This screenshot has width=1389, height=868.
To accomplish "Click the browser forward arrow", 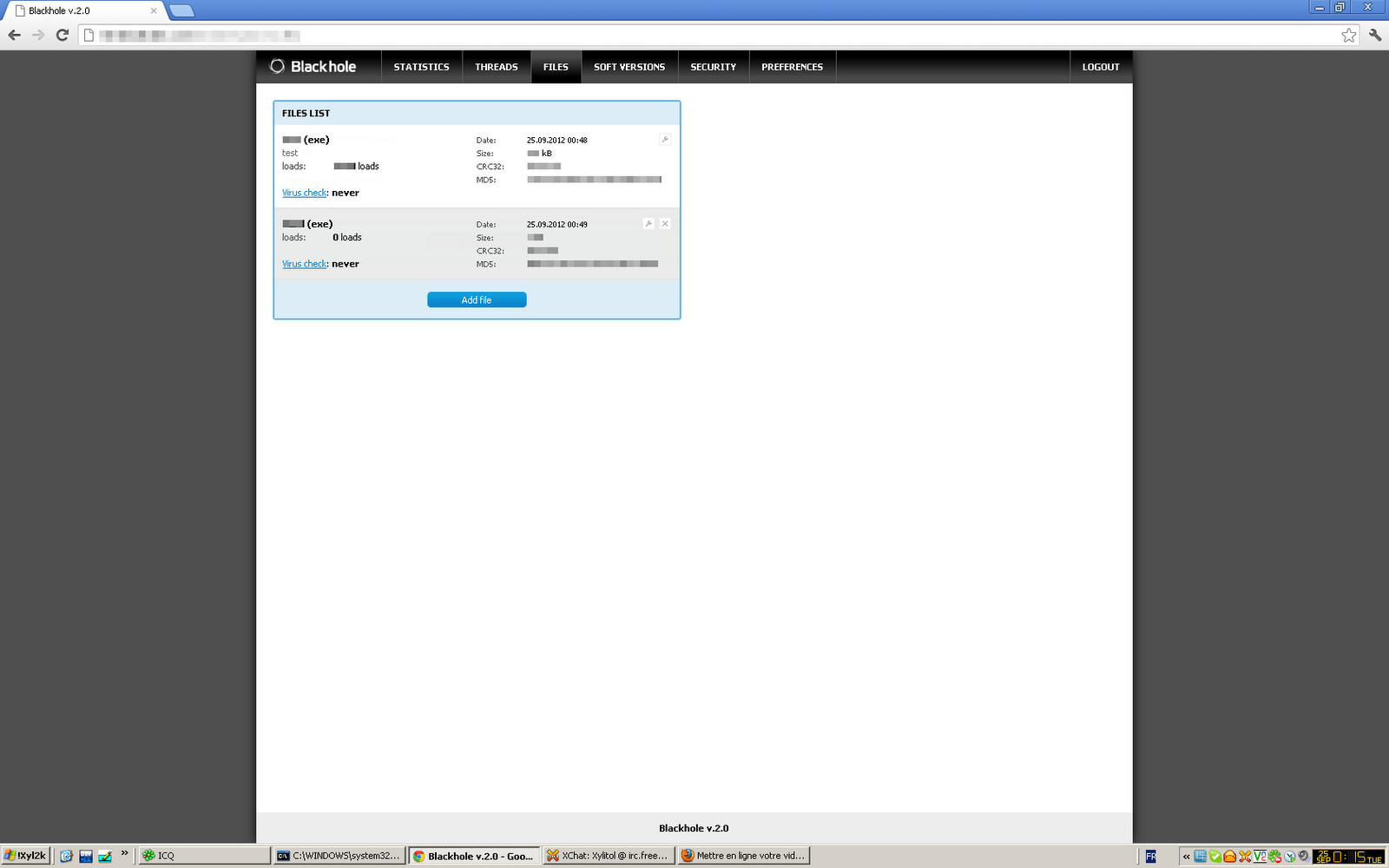I will pyautogui.click(x=38, y=36).
